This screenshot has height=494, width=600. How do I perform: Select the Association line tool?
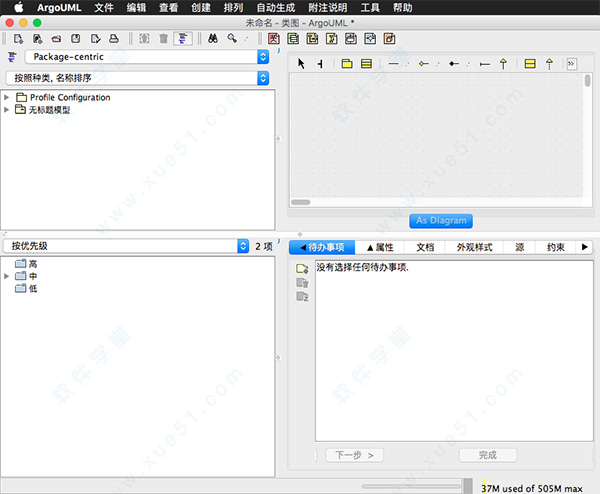pos(393,64)
